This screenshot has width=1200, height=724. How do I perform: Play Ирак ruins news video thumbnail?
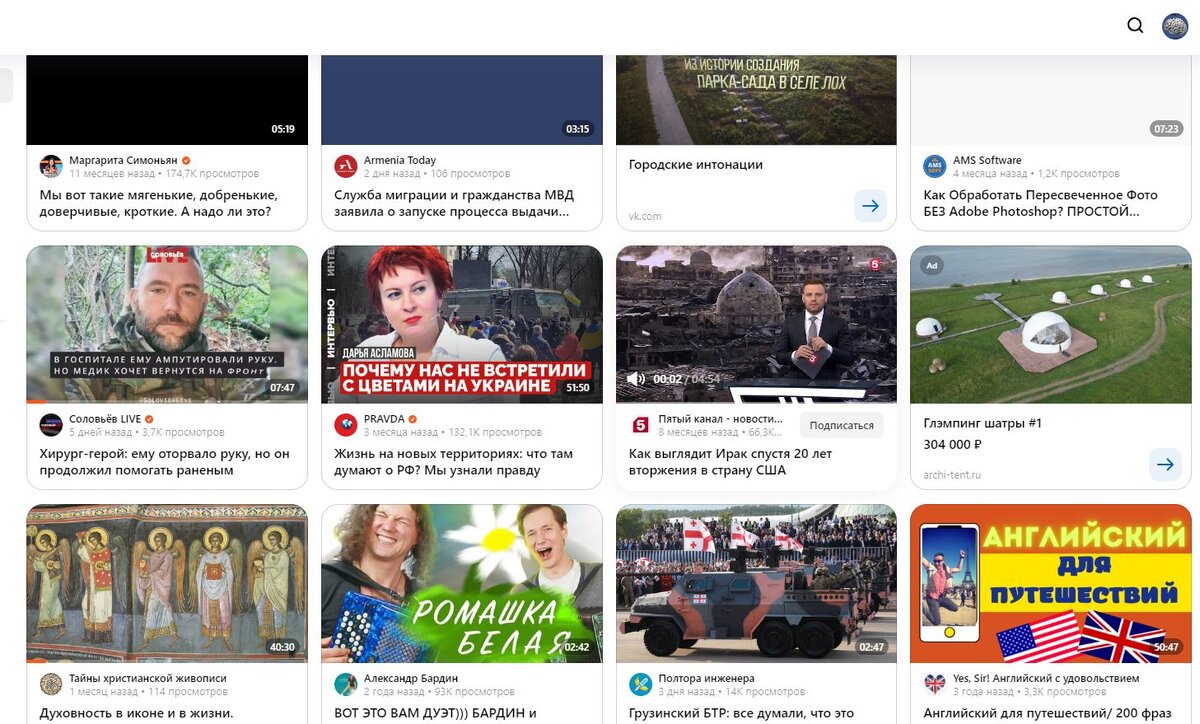756,324
